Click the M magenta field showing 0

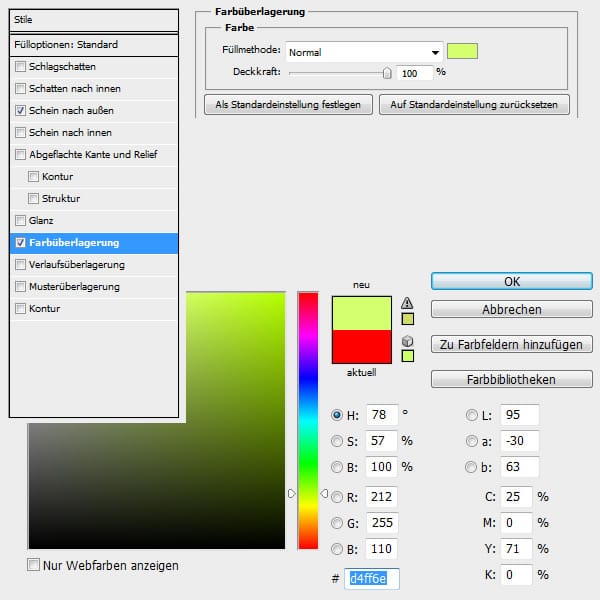(516, 523)
